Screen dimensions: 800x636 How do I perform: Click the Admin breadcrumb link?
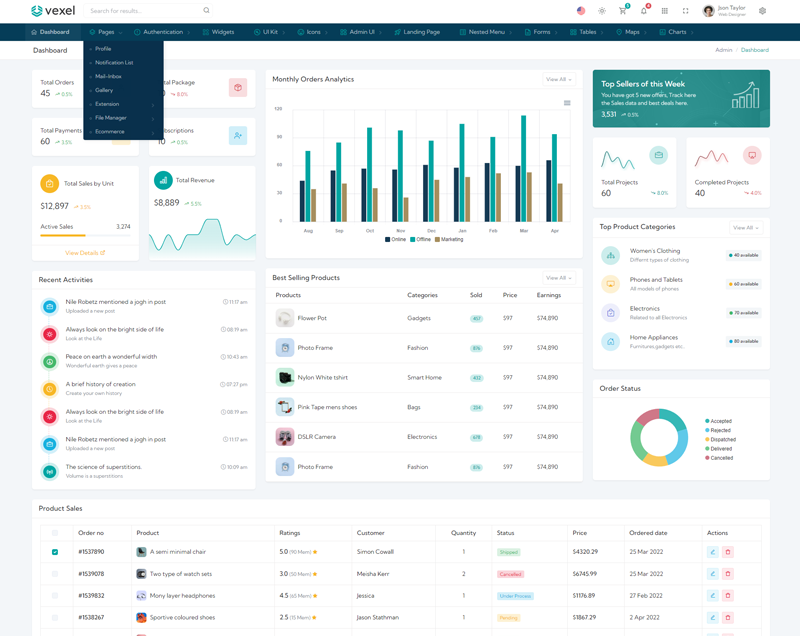point(724,50)
